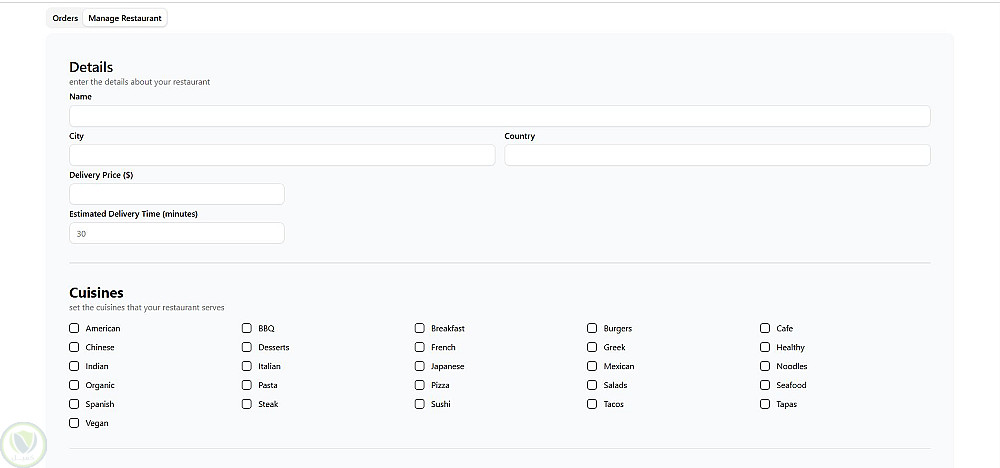Viewport: 1000px width, 468px height.
Task: Enable the BBQ cuisine option
Action: tap(247, 328)
